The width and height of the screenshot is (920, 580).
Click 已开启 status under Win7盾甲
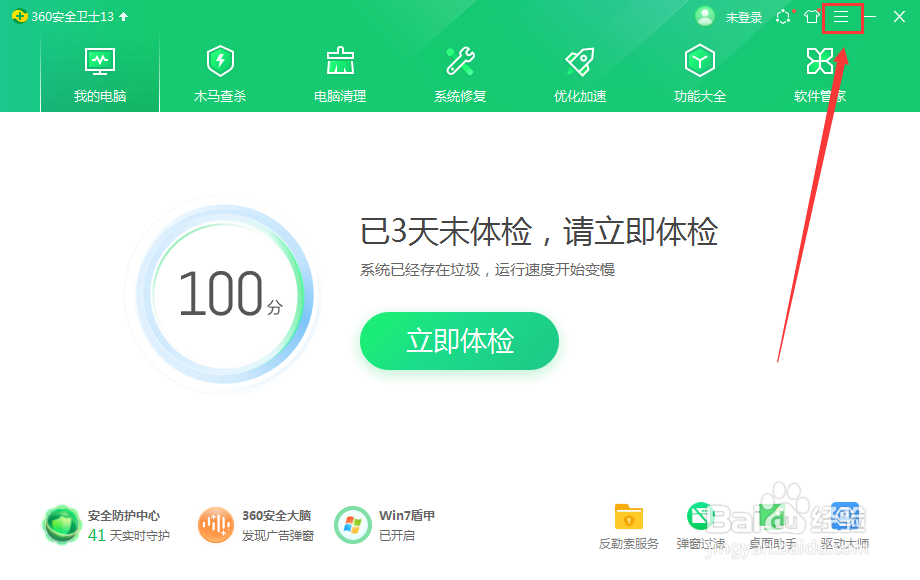[x=397, y=535]
